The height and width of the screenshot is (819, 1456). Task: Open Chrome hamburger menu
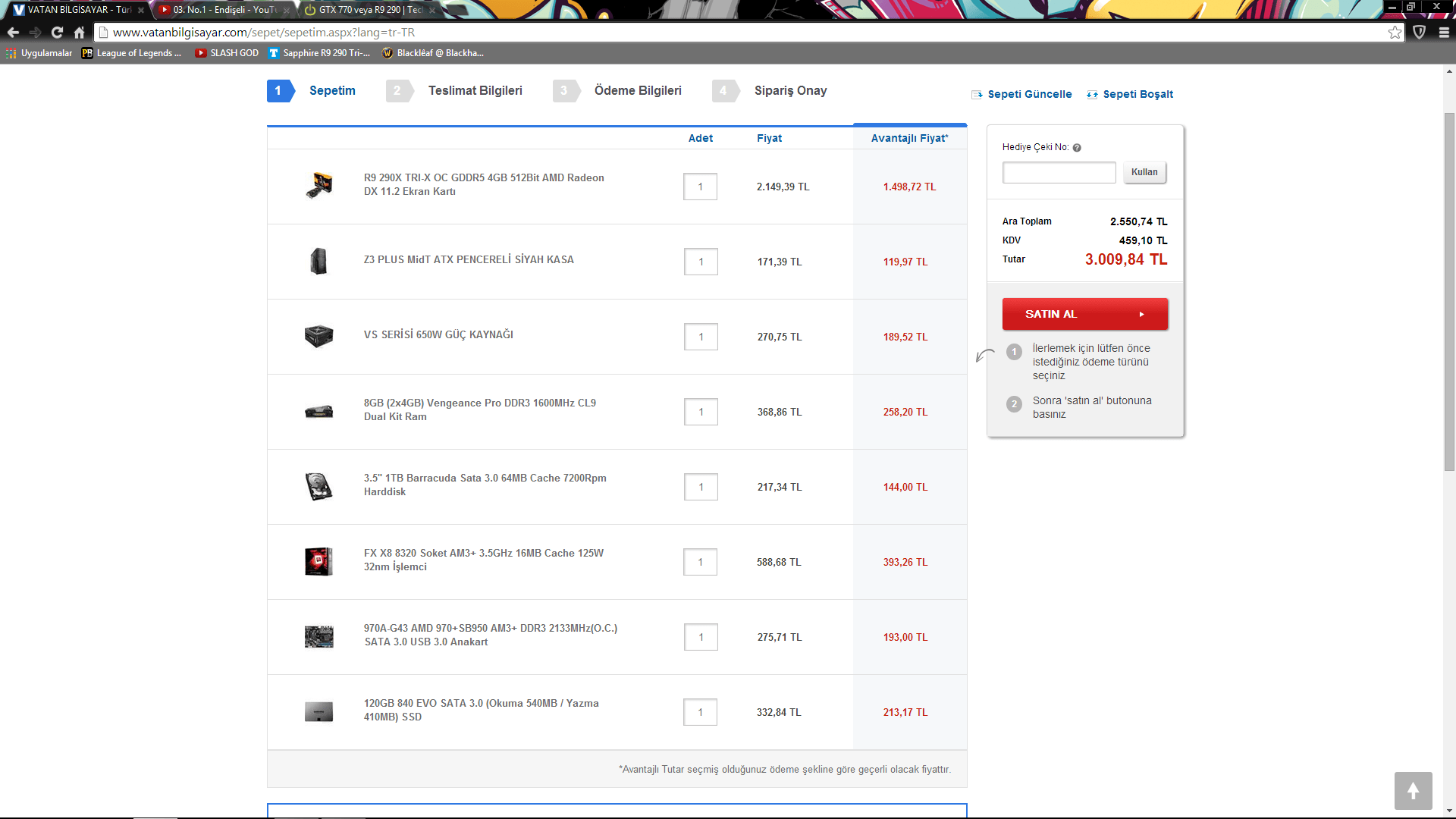point(1444,33)
